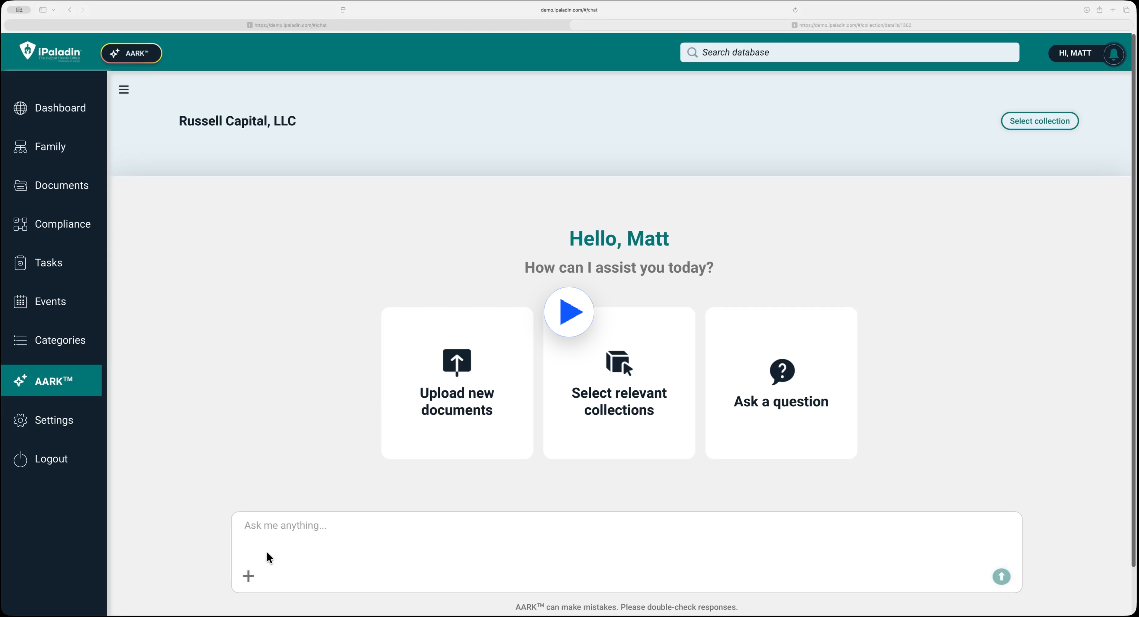
Task: Select the Upload new documents card
Action: tap(457, 383)
